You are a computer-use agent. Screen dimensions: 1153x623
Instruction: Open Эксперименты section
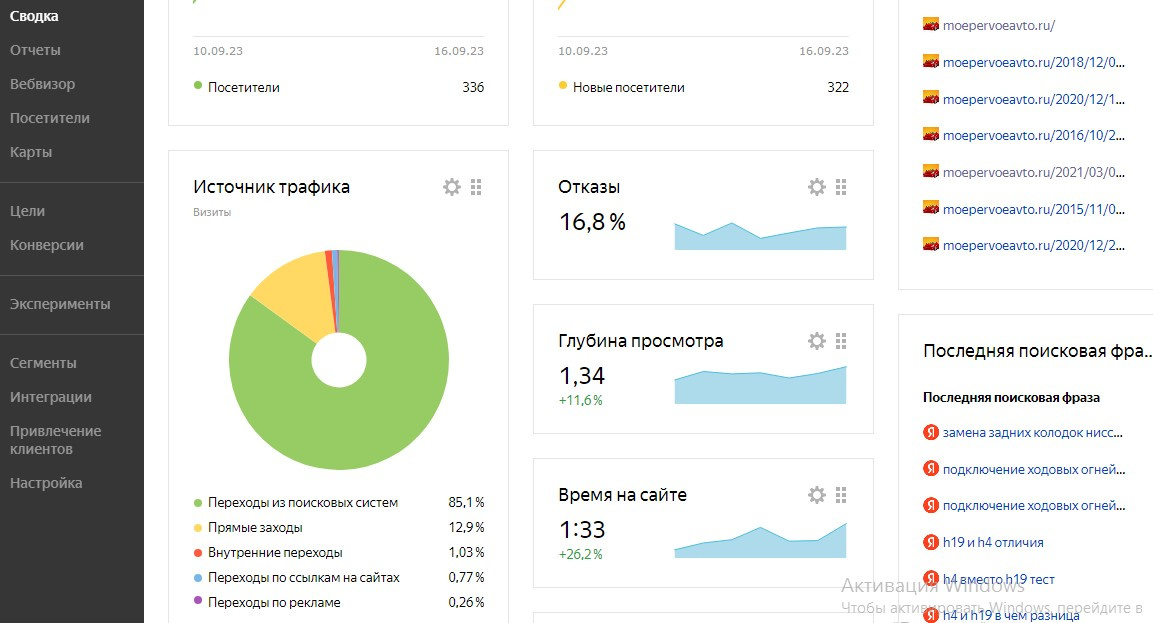[x=60, y=304]
